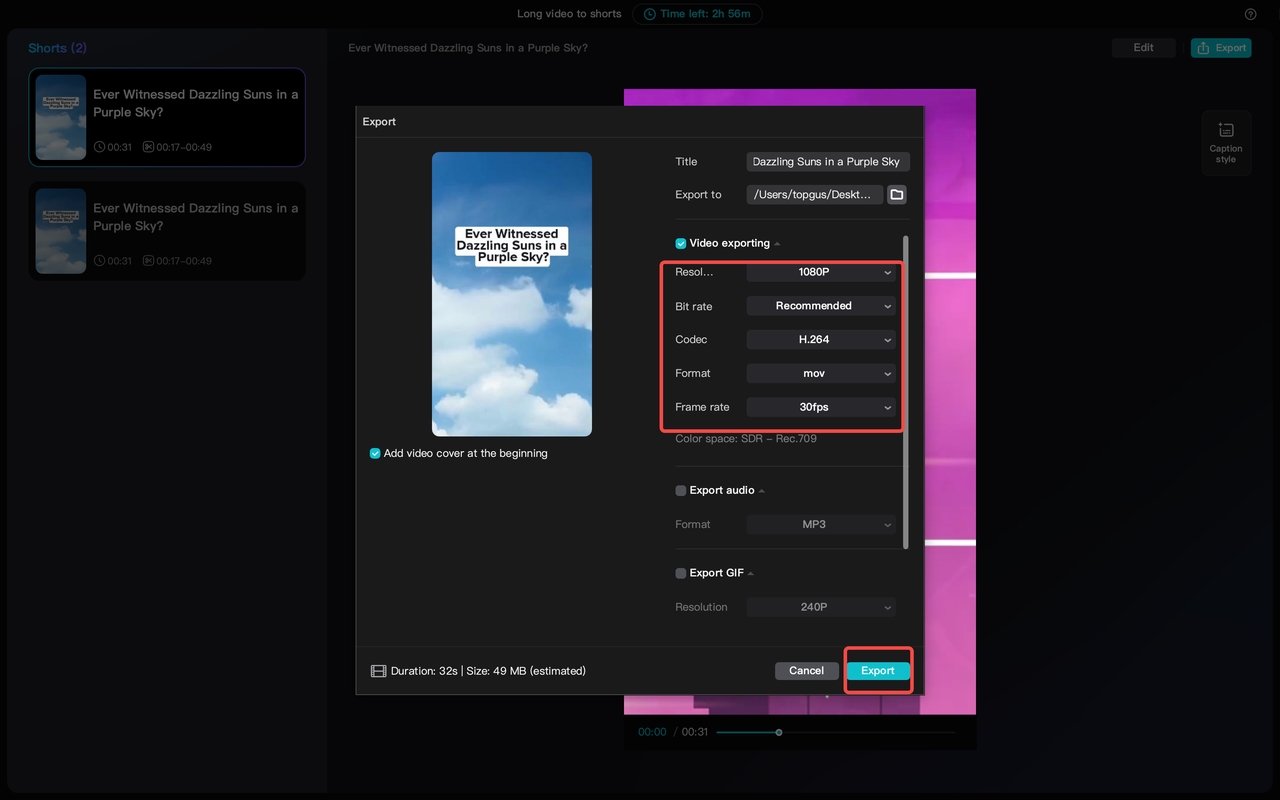The height and width of the screenshot is (800, 1280).
Task: Click the dimmed short's title text
Action: [196, 217]
